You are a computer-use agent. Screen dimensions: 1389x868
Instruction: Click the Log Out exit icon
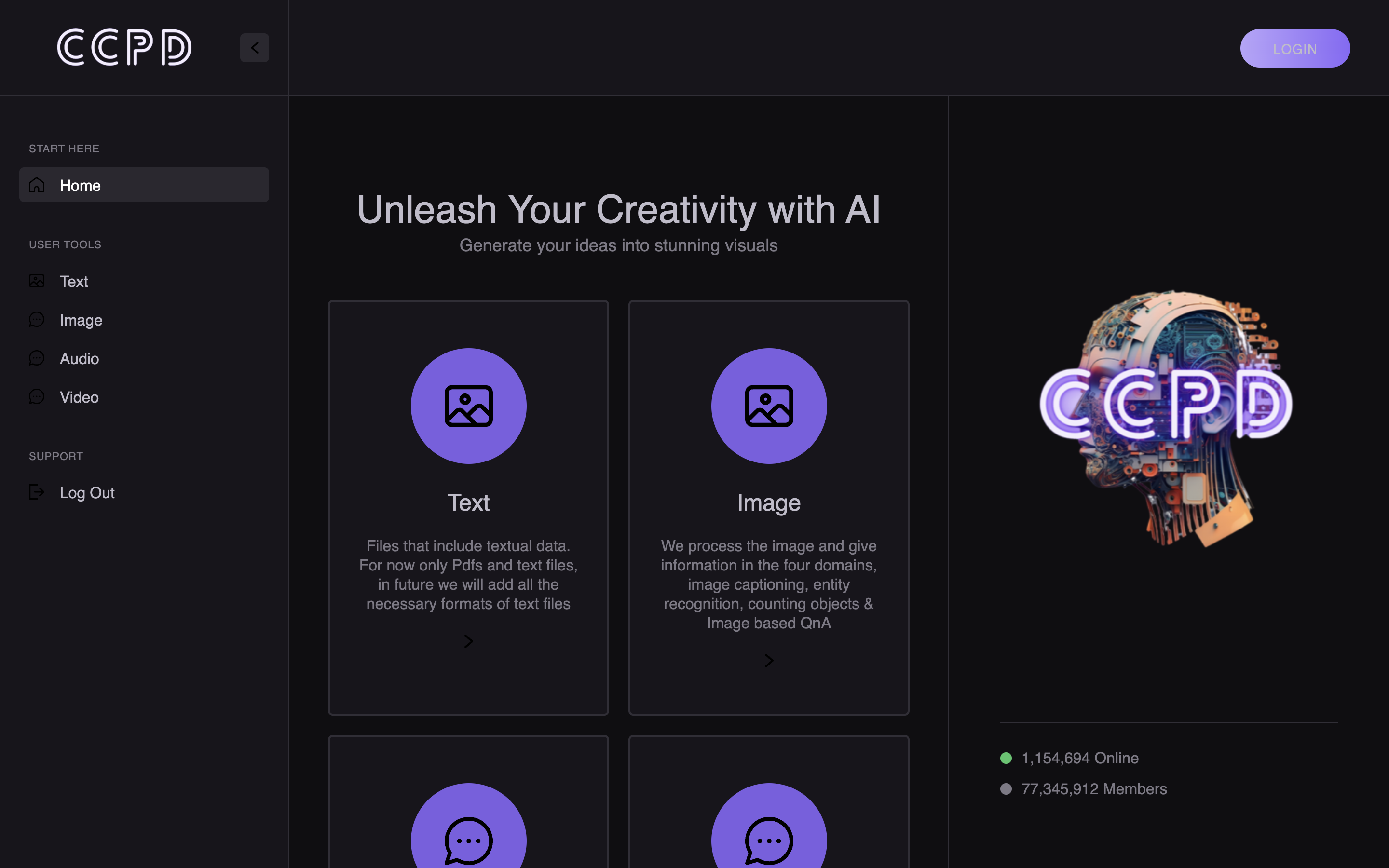[37, 492]
